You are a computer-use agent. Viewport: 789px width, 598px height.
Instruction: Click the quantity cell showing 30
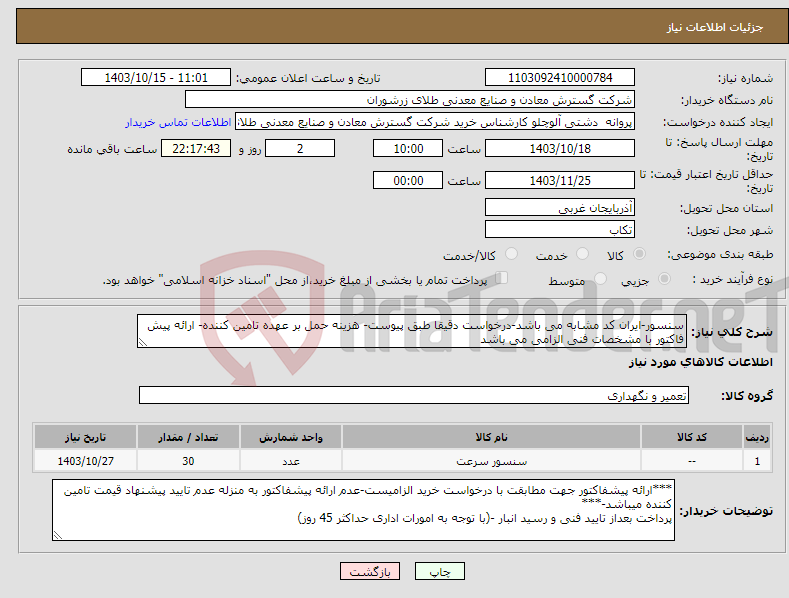point(188,461)
